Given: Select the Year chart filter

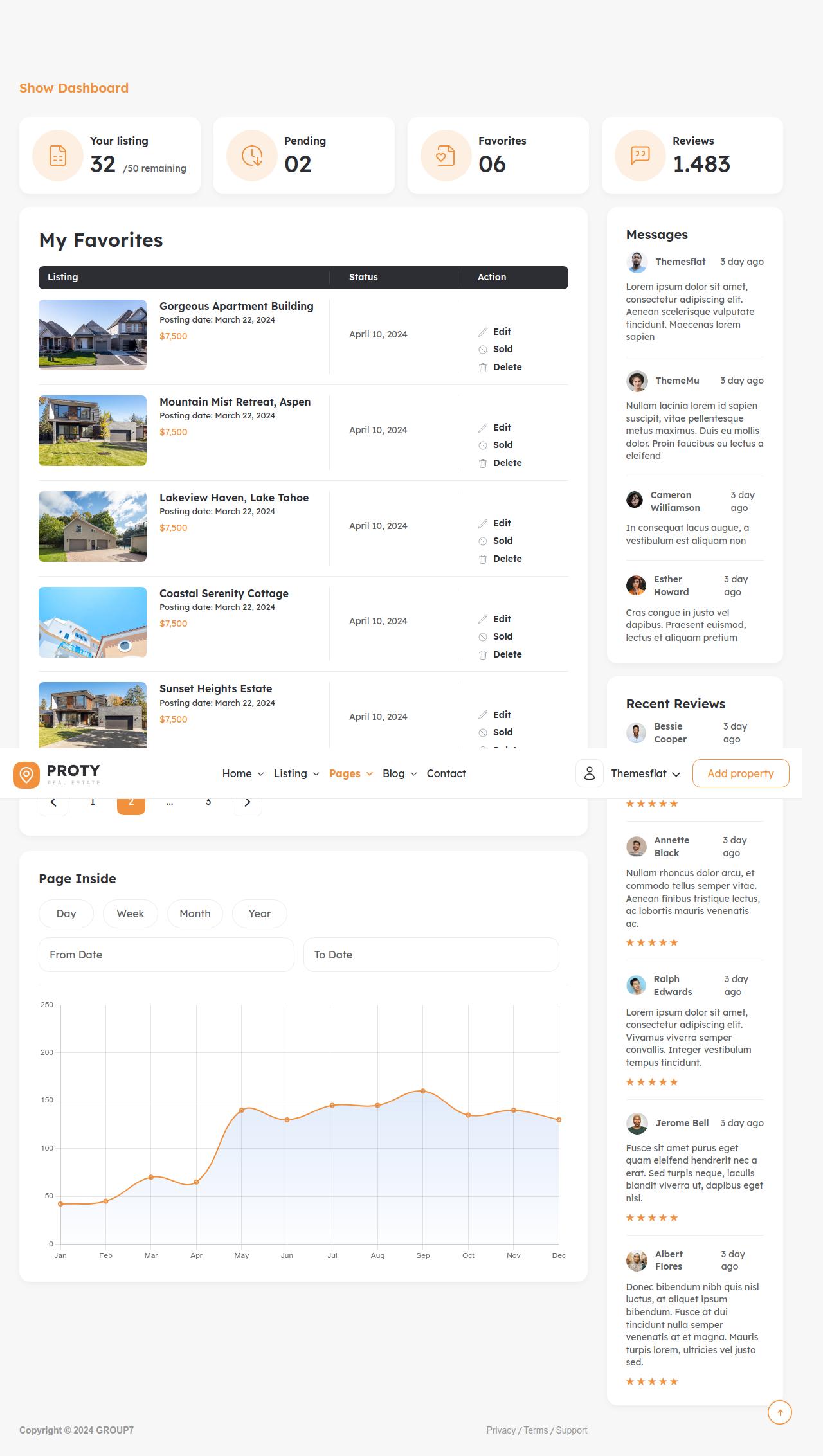Looking at the screenshot, I should pyautogui.click(x=259, y=913).
